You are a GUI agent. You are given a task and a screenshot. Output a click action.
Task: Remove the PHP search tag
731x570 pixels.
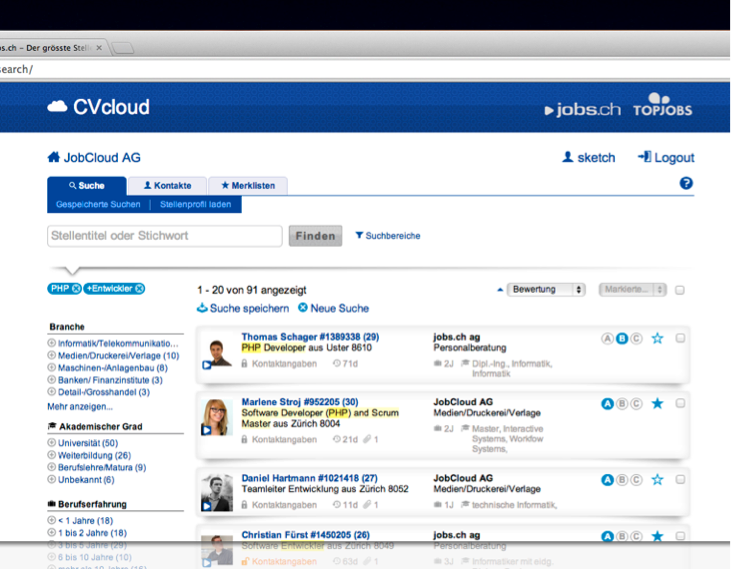pyautogui.click(x=76, y=288)
